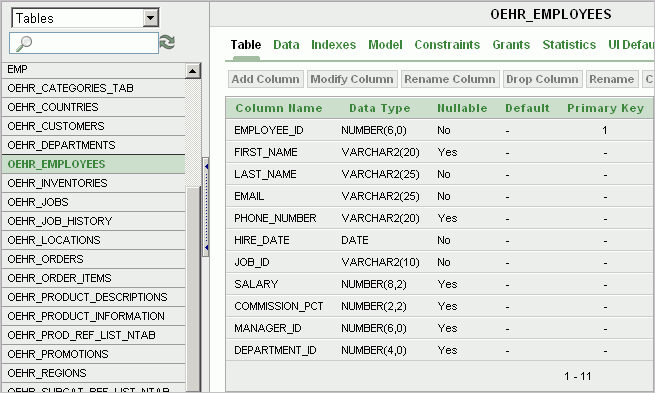
Task: Open the Indexes tab
Action: coord(333,45)
